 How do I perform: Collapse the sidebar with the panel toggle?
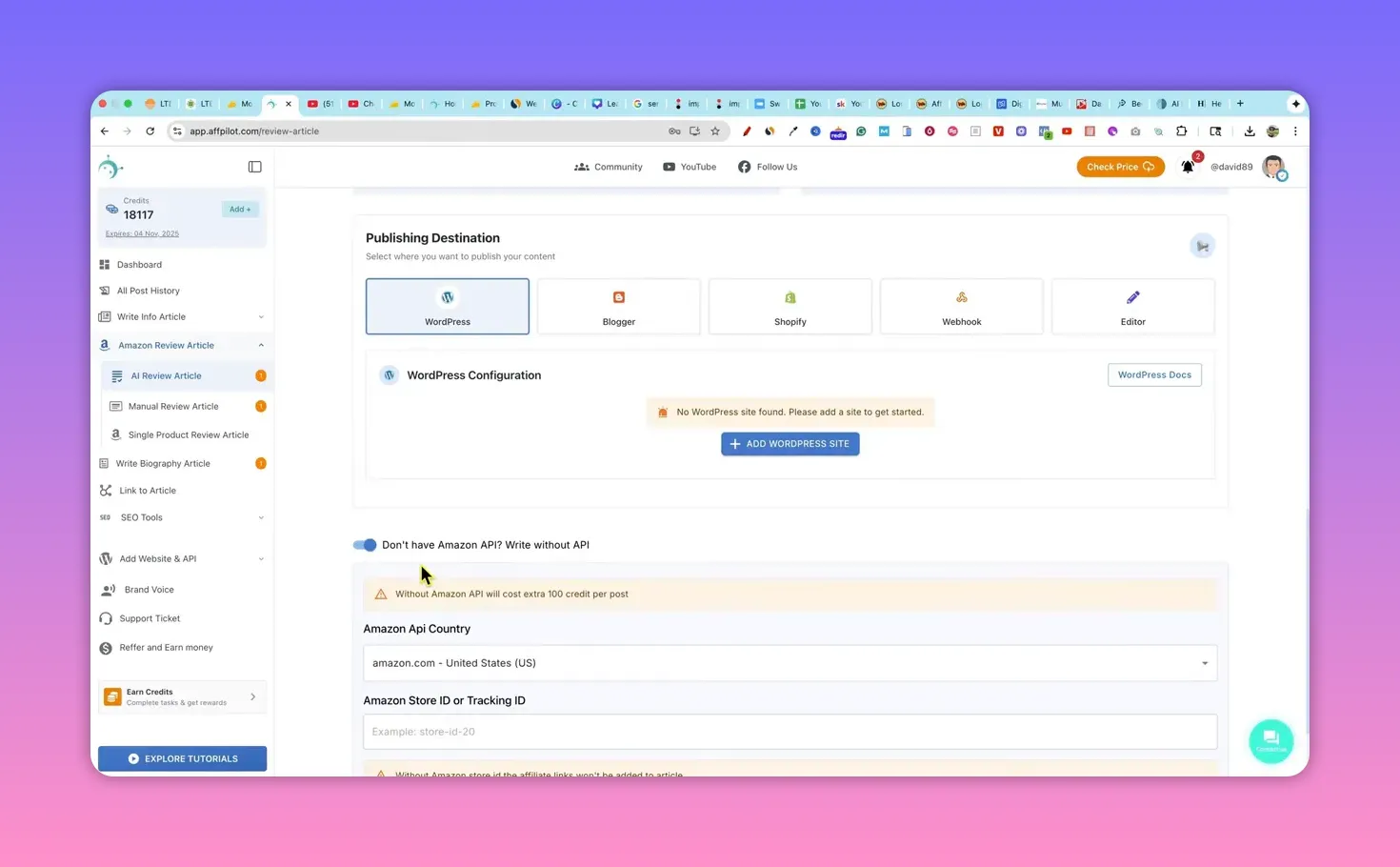tap(254, 166)
